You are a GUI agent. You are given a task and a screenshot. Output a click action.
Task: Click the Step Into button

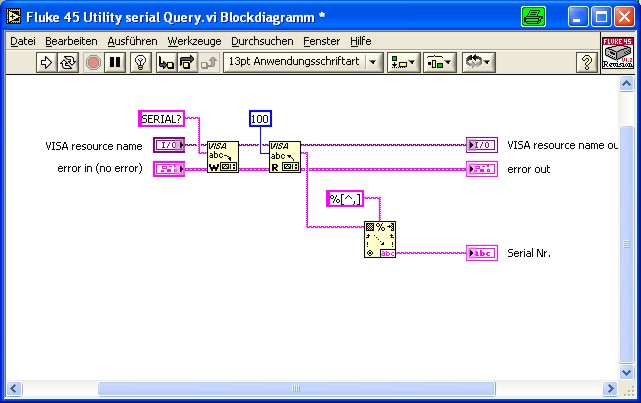pos(166,63)
